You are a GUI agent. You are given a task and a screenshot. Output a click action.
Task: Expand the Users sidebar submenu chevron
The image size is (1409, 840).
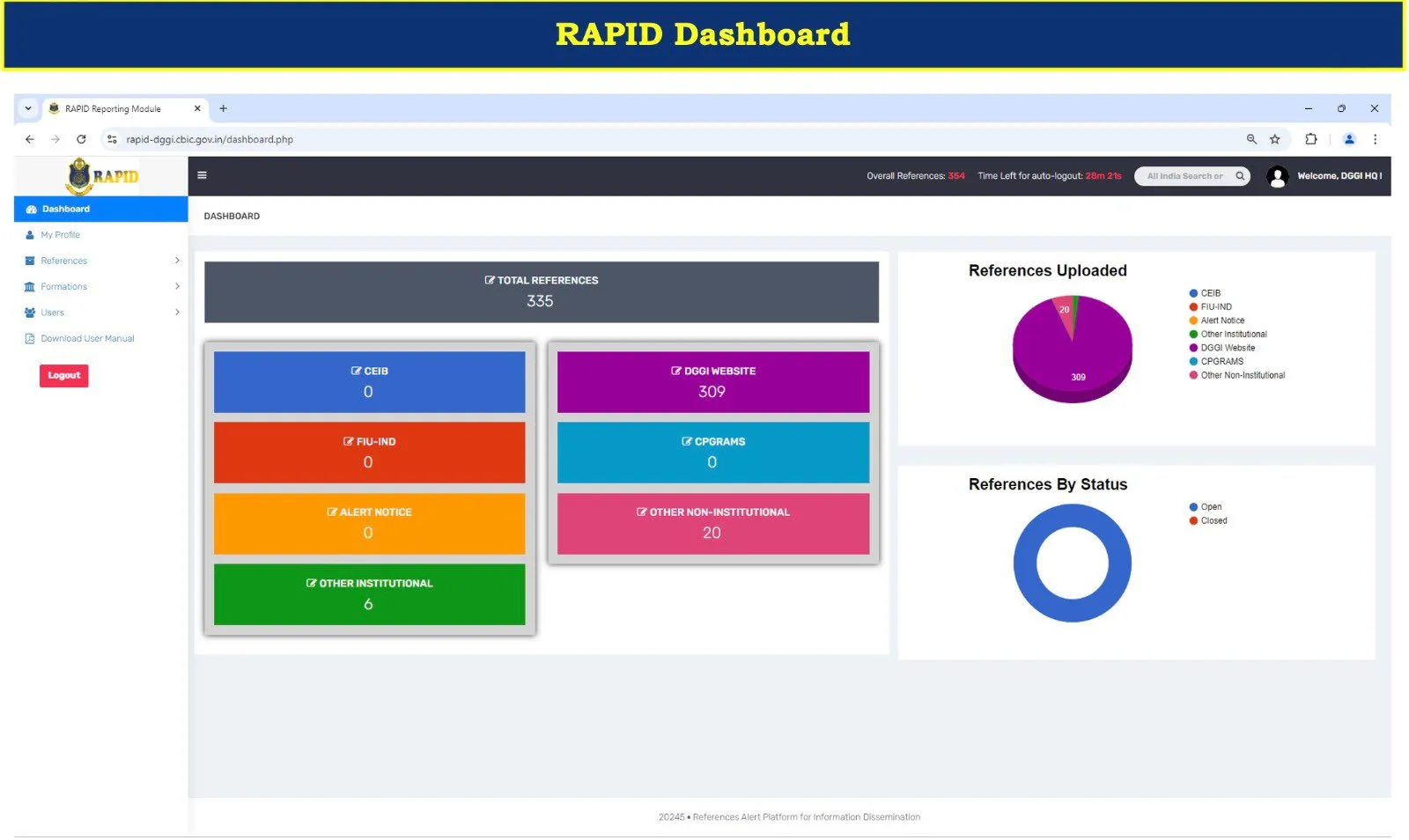[177, 313]
